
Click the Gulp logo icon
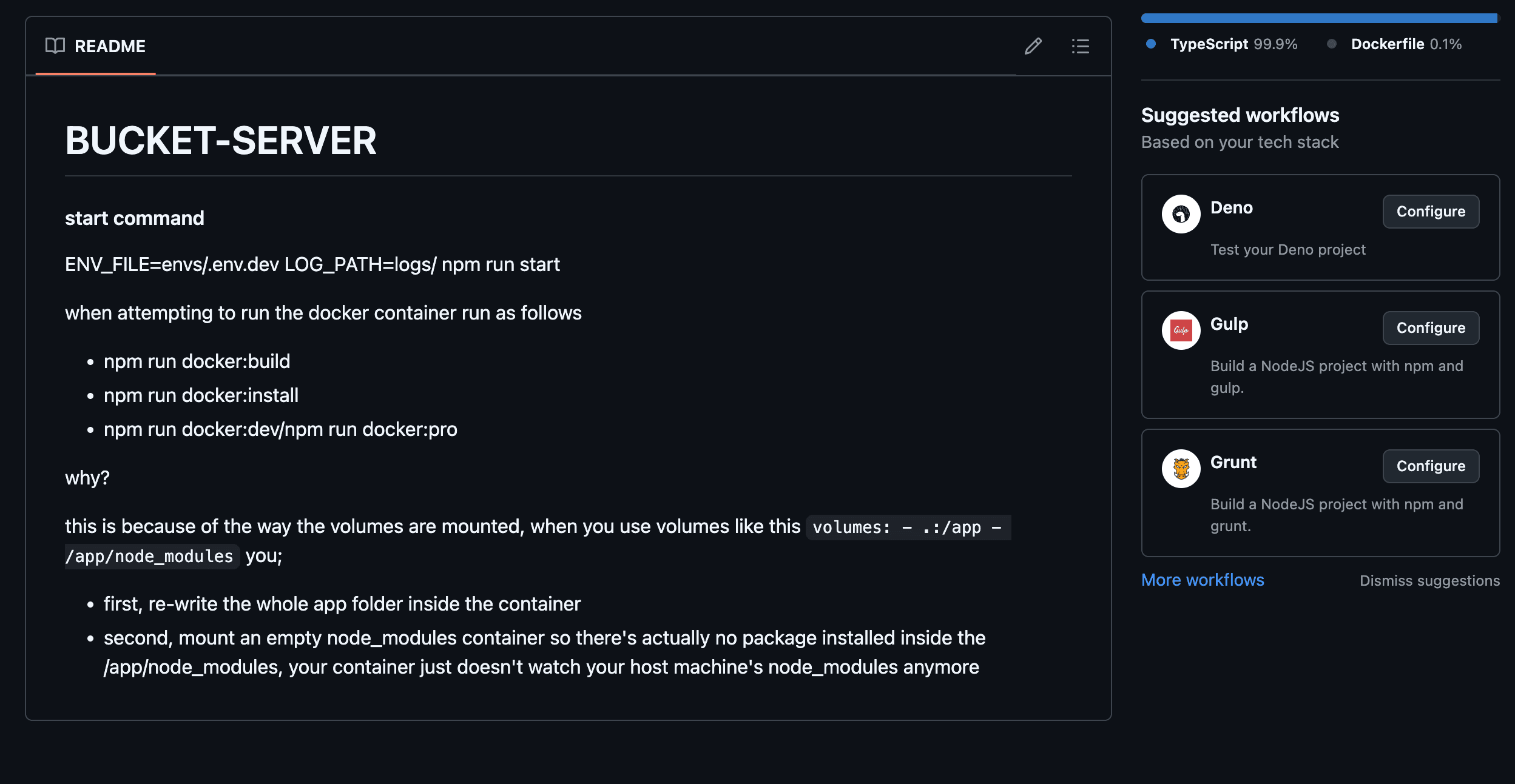click(x=1181, y=330)
